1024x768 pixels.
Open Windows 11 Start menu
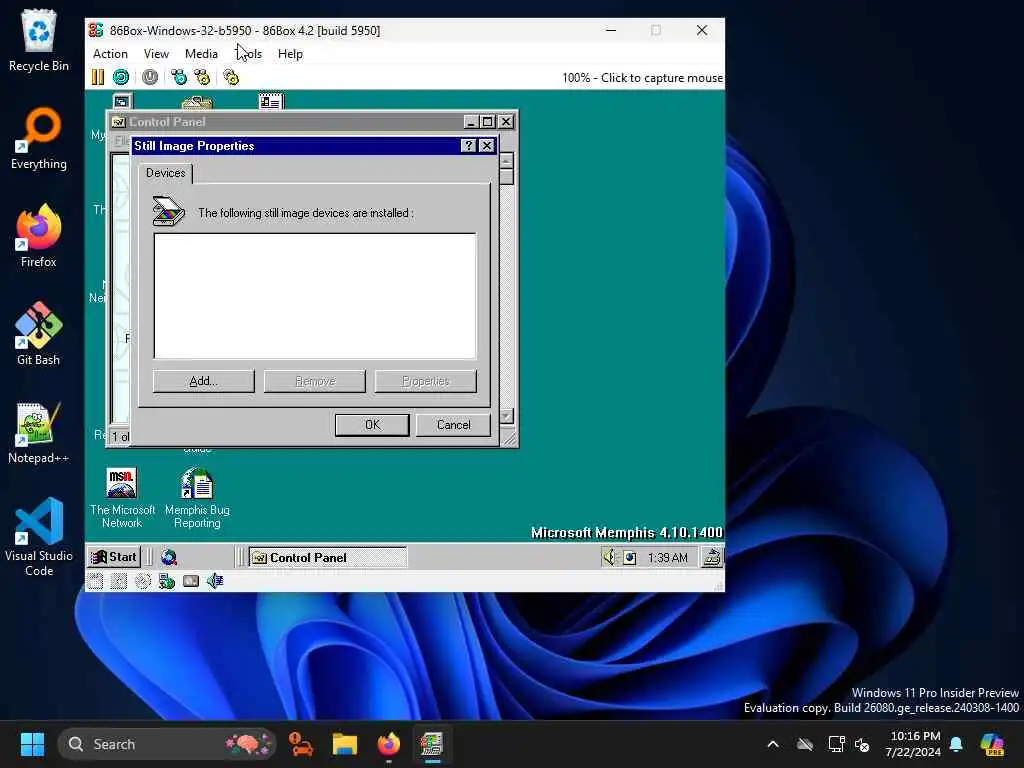coord(32,744)
